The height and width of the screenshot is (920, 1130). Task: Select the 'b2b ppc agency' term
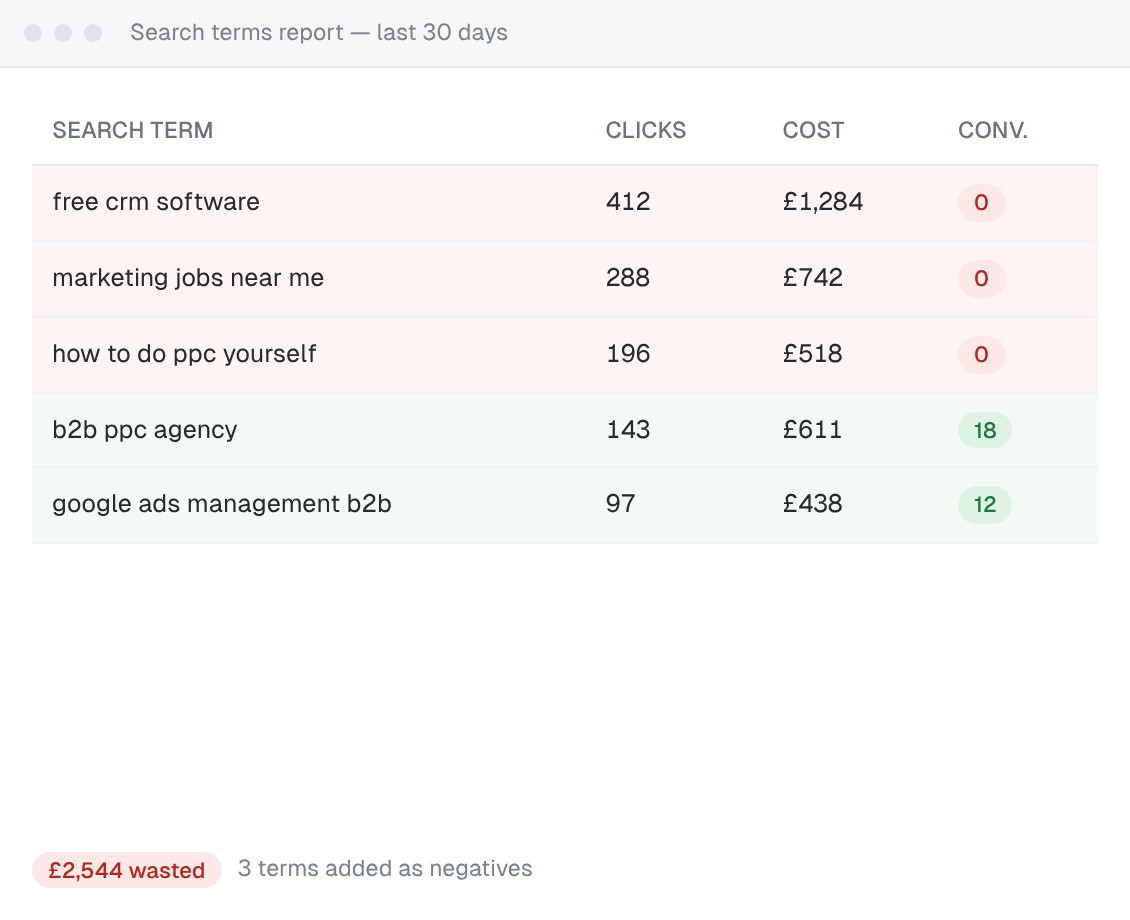pos(145,430)
